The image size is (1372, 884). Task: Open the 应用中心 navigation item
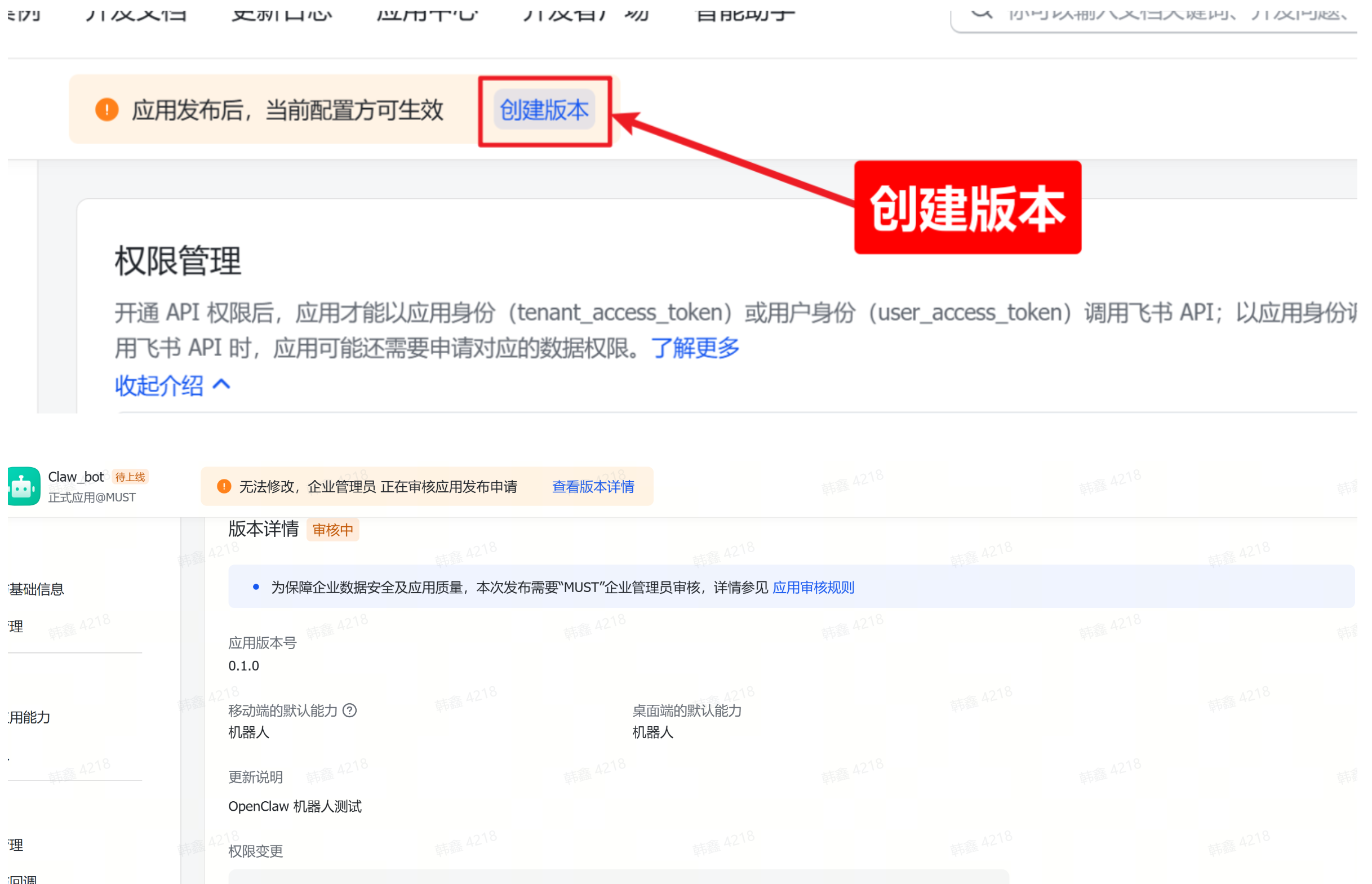pyautogui.click(x=427, y=12)
